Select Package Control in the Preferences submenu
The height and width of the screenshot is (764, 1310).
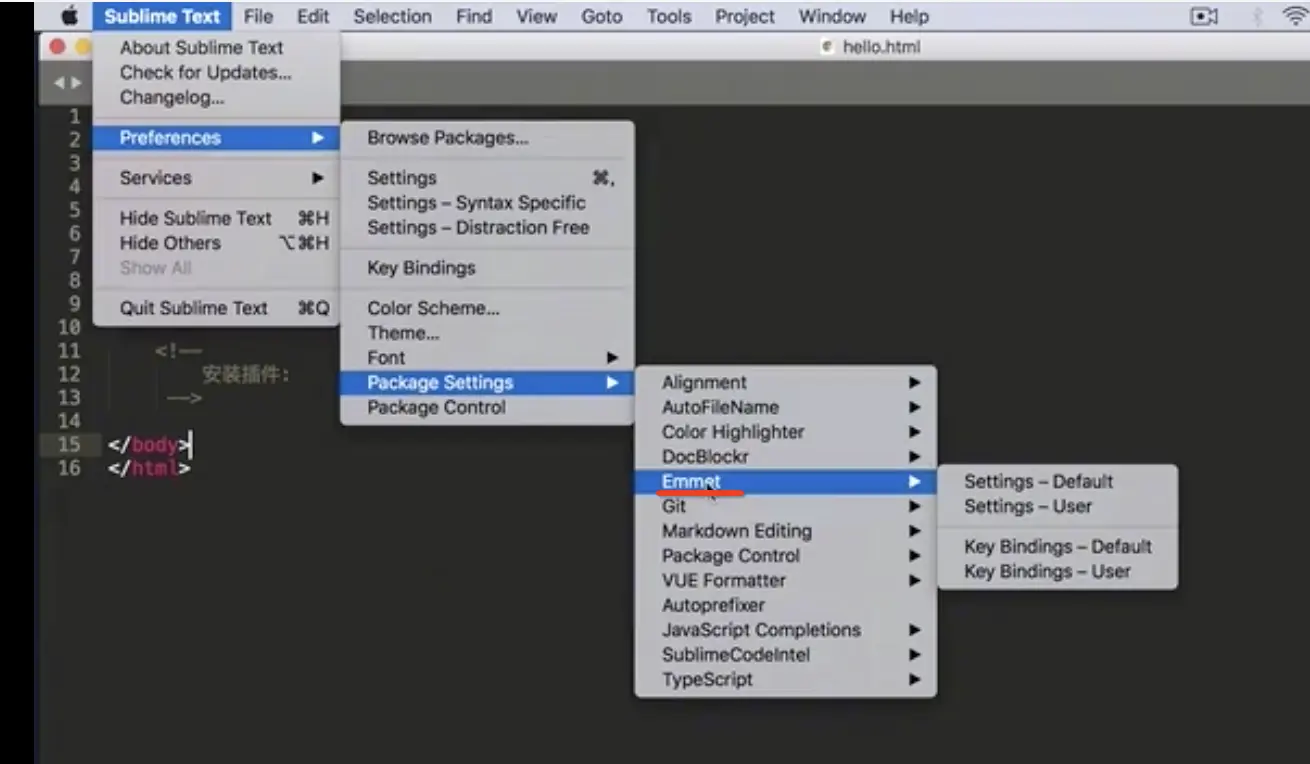[487, 407]
